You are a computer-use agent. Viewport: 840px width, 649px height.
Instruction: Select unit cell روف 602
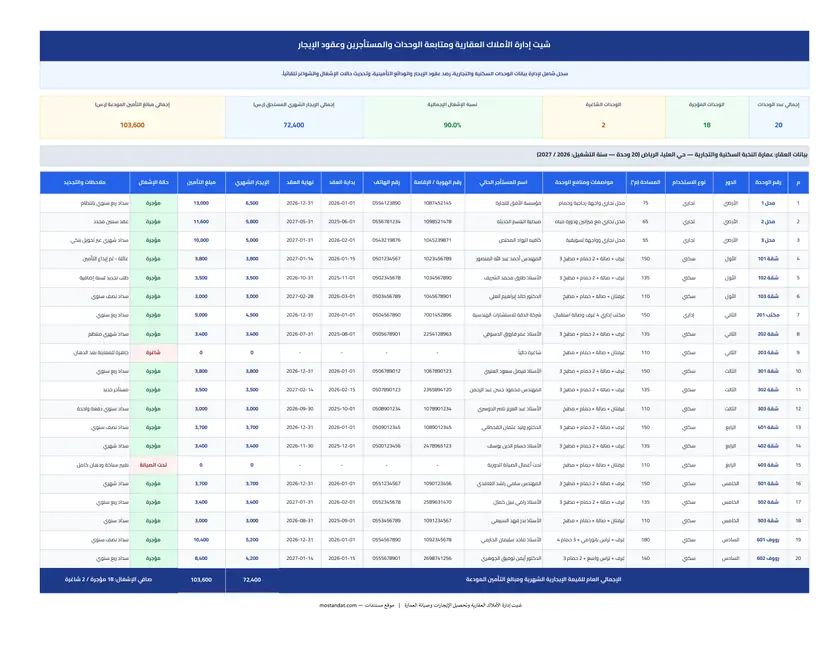point(768,558)
